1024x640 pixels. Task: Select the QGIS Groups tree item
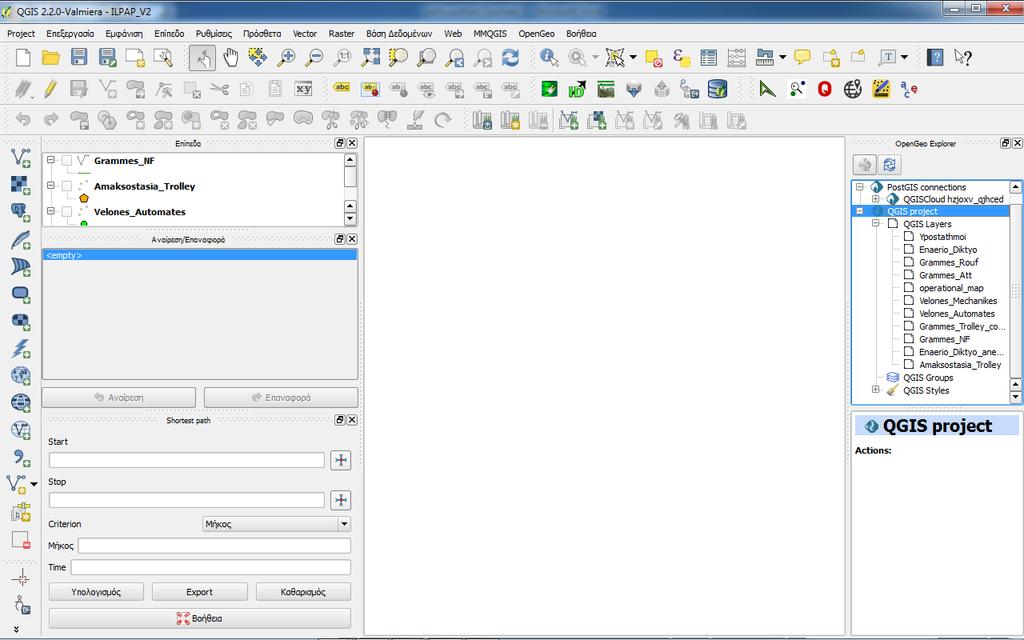point(927,377)
